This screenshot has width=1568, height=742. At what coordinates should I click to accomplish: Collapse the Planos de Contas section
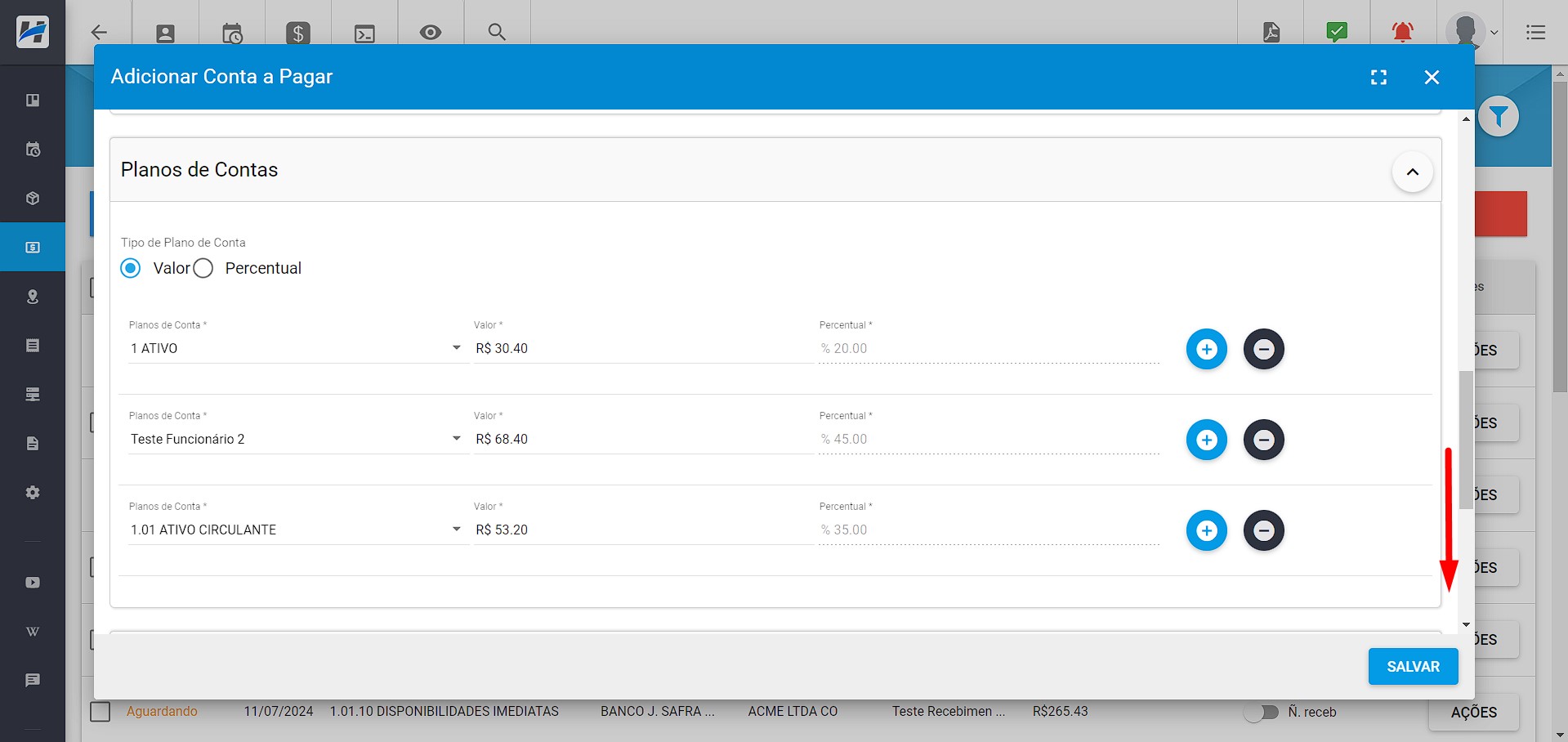tap(1413, 172)
